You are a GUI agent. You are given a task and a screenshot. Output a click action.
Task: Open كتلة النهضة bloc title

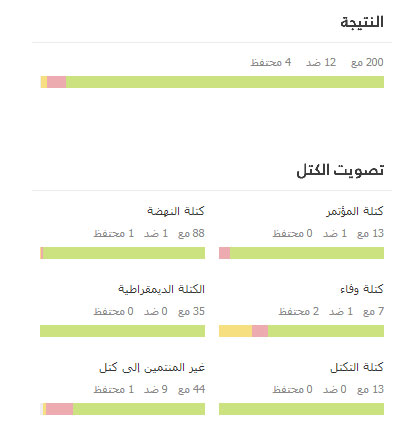pos(176,211)
